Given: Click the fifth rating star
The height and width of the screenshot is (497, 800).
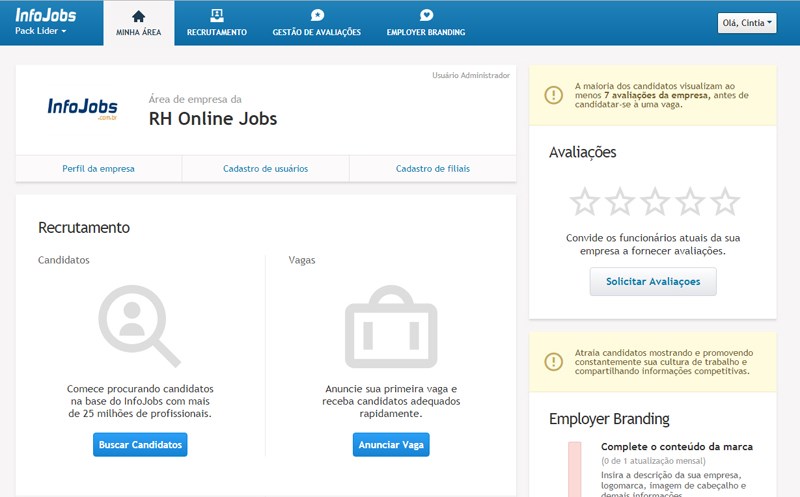Looking at the screenshot, I should pos(725,202).
